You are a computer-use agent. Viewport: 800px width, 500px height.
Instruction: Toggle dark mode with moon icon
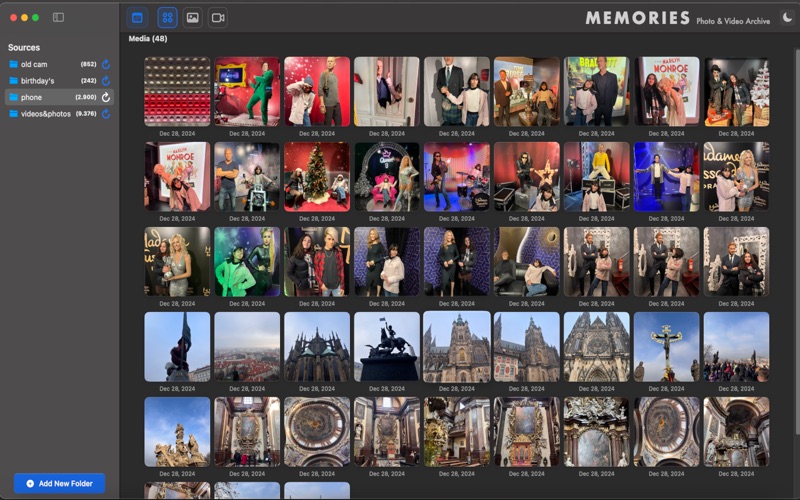click(787, 18)
